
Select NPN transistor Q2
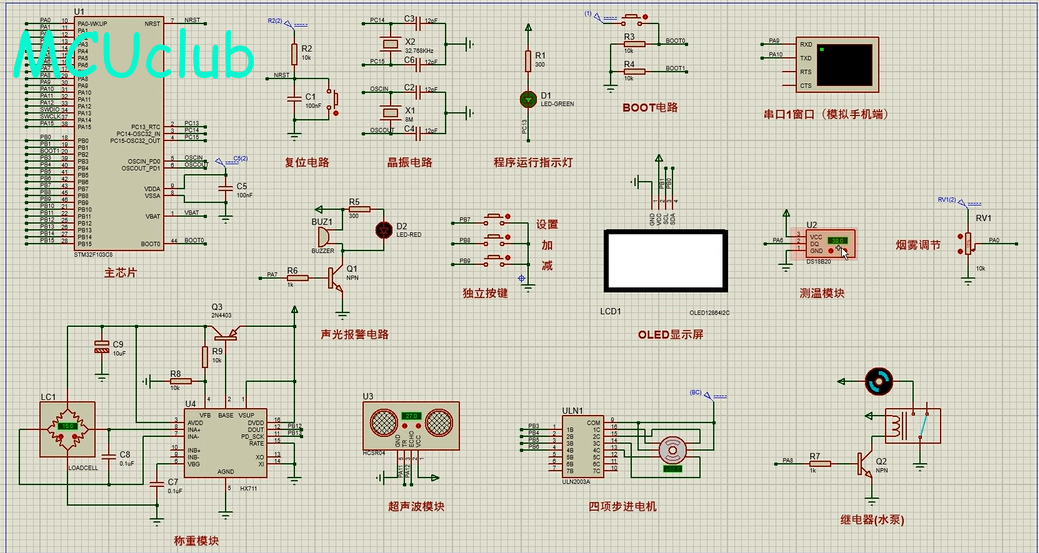pos(865,464)
